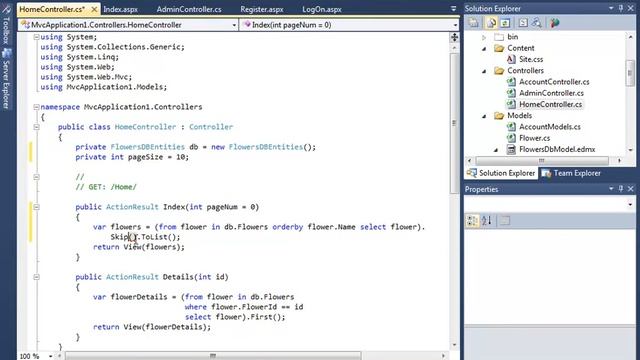Select Flower.cs in Solution Explorer
Image resolution: width=640 pixels, height=360 pixels.
pos(534,138)
